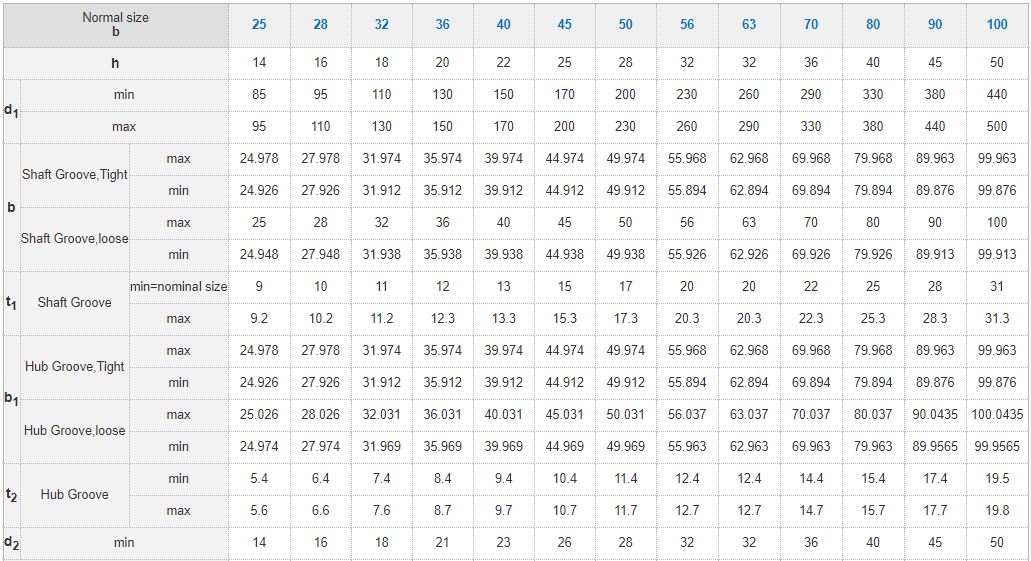Screen dimensions: 1031x561
Task: Select the 'h' row label cell
Action: (115, 63)
